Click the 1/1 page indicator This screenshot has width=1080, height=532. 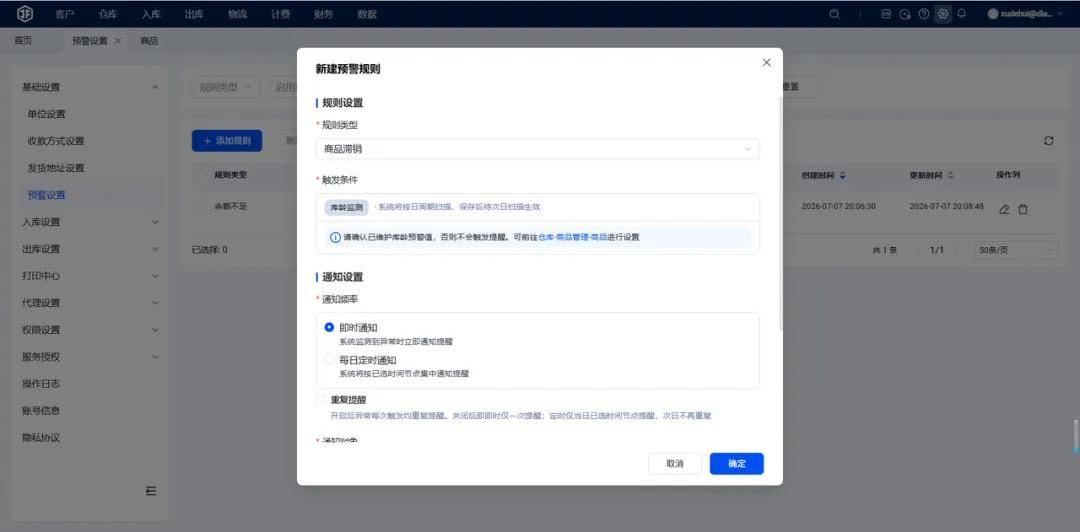tap(937, 250)
